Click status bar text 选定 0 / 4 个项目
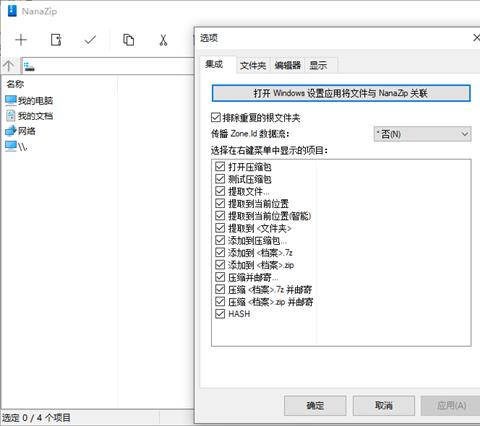Image resolution: width=480 pixels, height=426 pixels. click(x=36, y=418)
